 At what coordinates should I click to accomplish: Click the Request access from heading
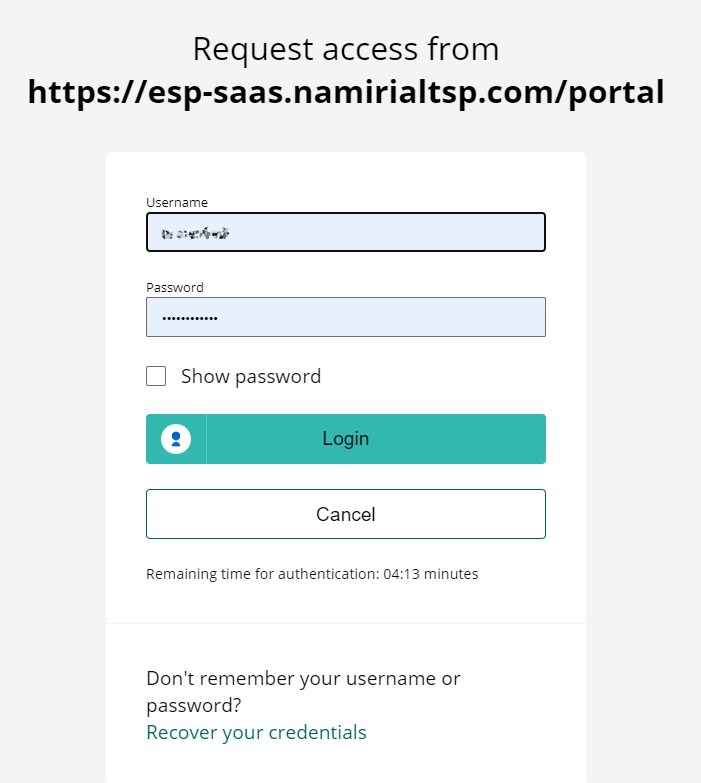tap(346, 49)
